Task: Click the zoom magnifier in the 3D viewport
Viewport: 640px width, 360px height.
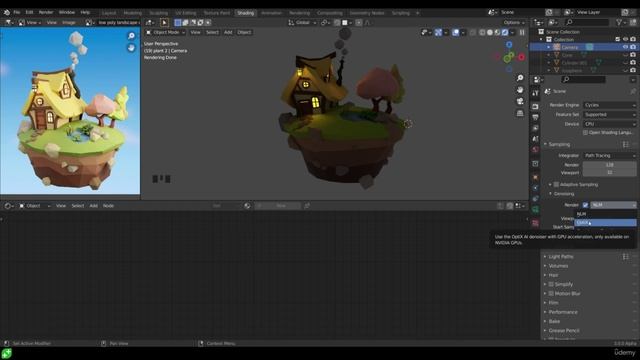Action: point(520,78)
